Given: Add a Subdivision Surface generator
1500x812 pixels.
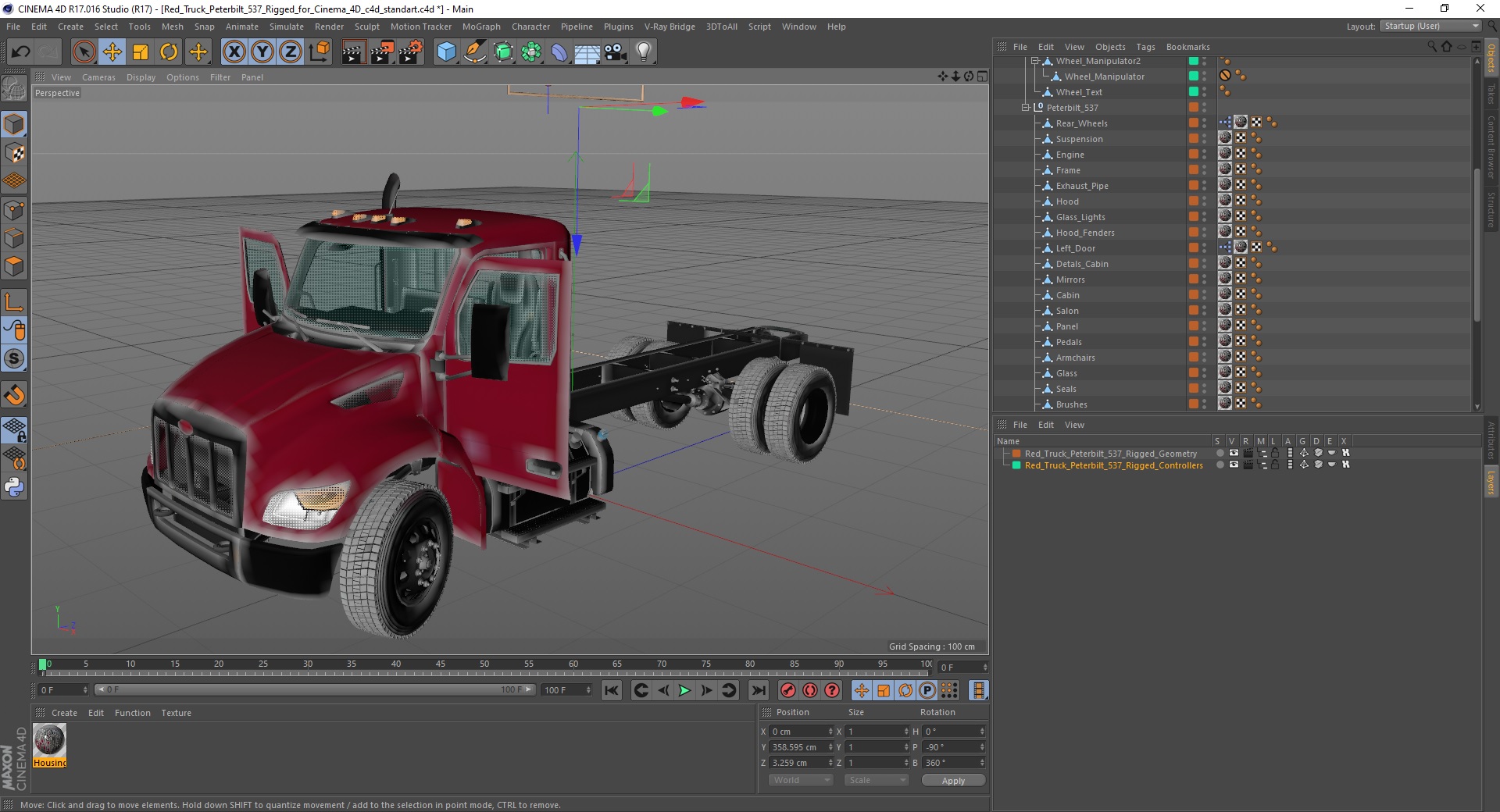Looking at the screenshot, I should [504, 52].
